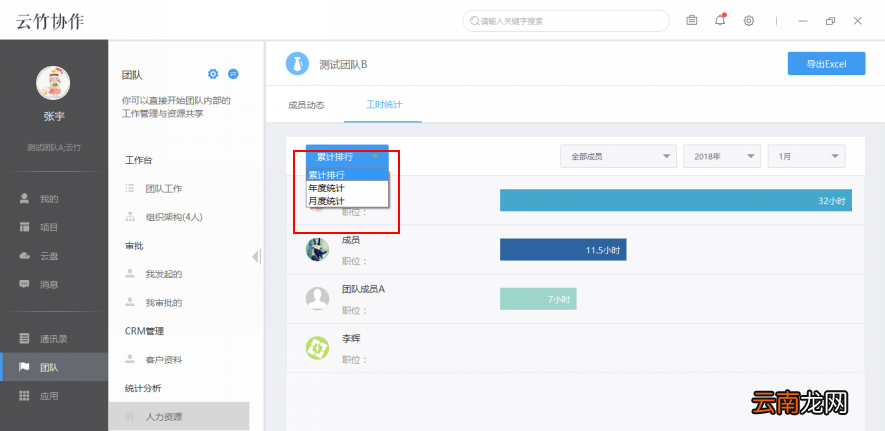Screen dimensions: 885x431
Task: Collapse the team sidebar panel arrow
Action: tap(256, 257)
